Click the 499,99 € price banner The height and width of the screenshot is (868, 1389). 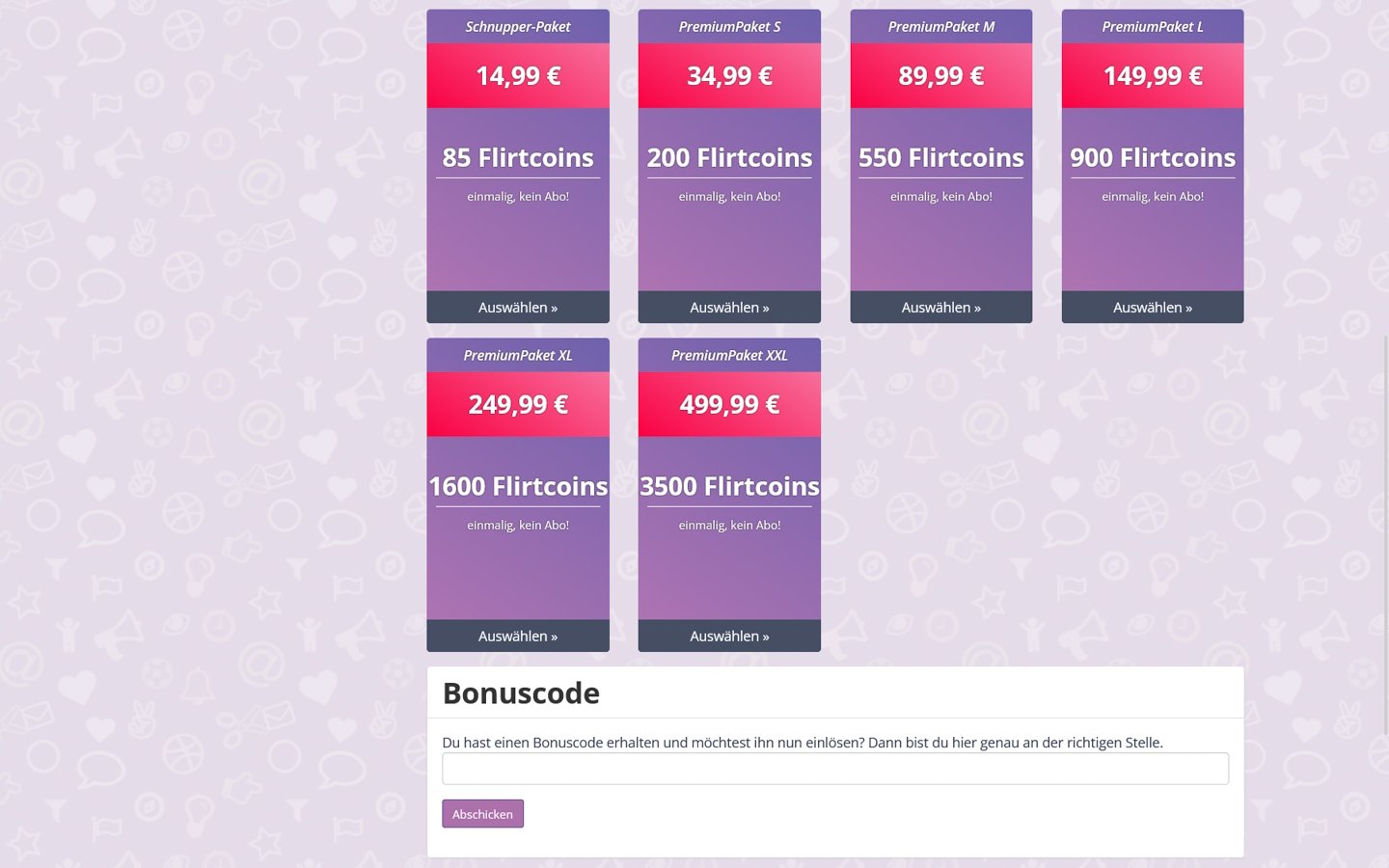coord(729,404)
